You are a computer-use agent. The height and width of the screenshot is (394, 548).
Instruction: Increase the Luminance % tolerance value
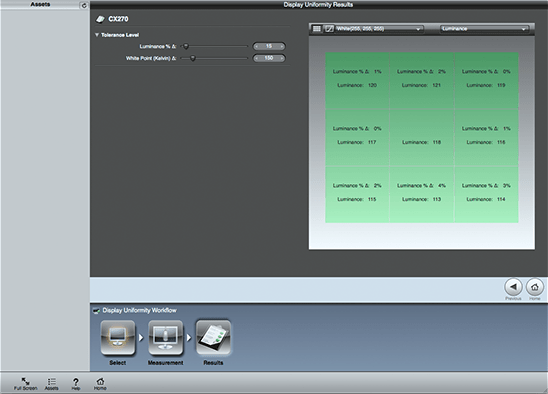[x=282, y=46]
